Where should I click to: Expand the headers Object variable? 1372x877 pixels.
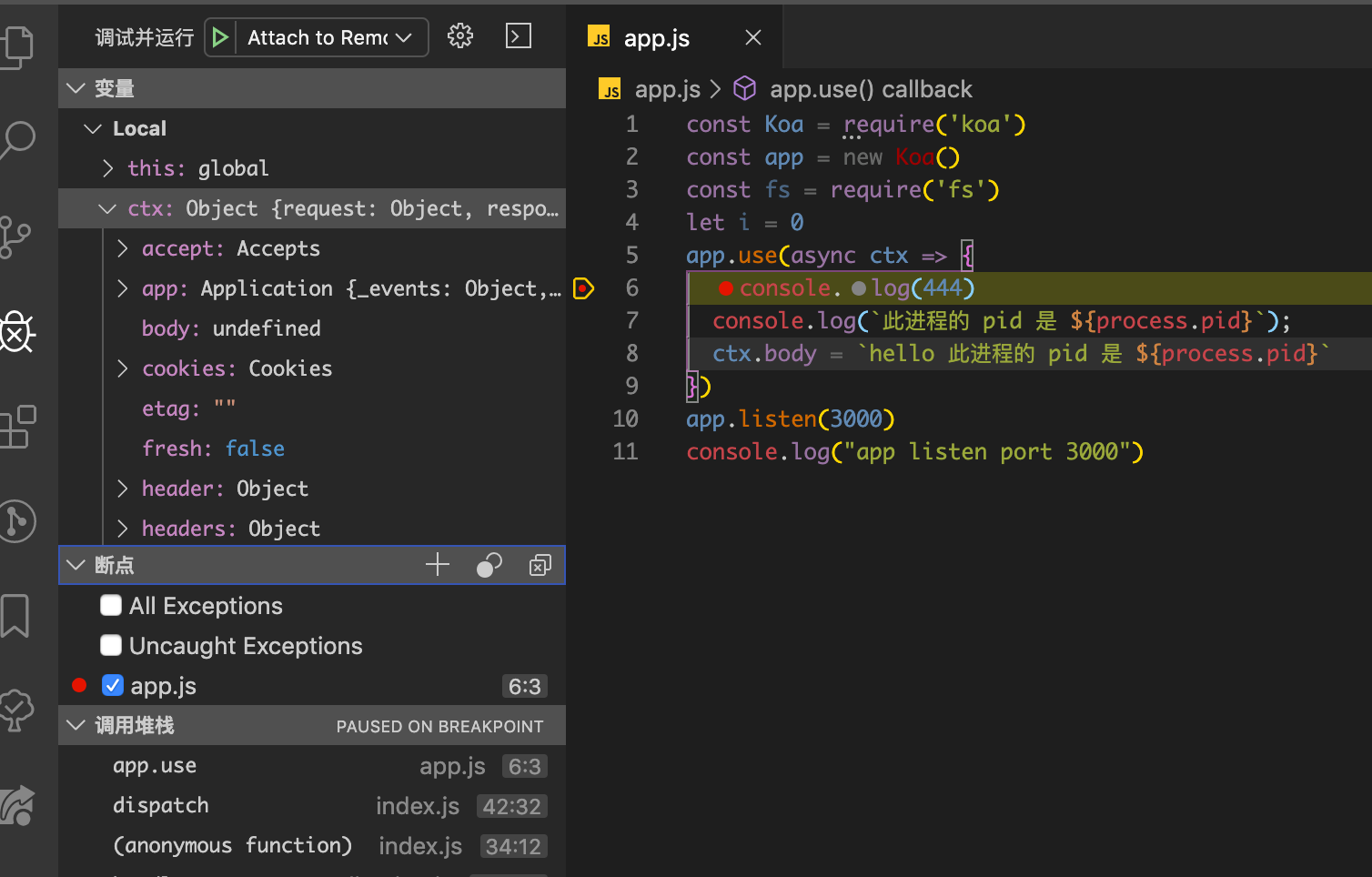(x=123, y=529)
